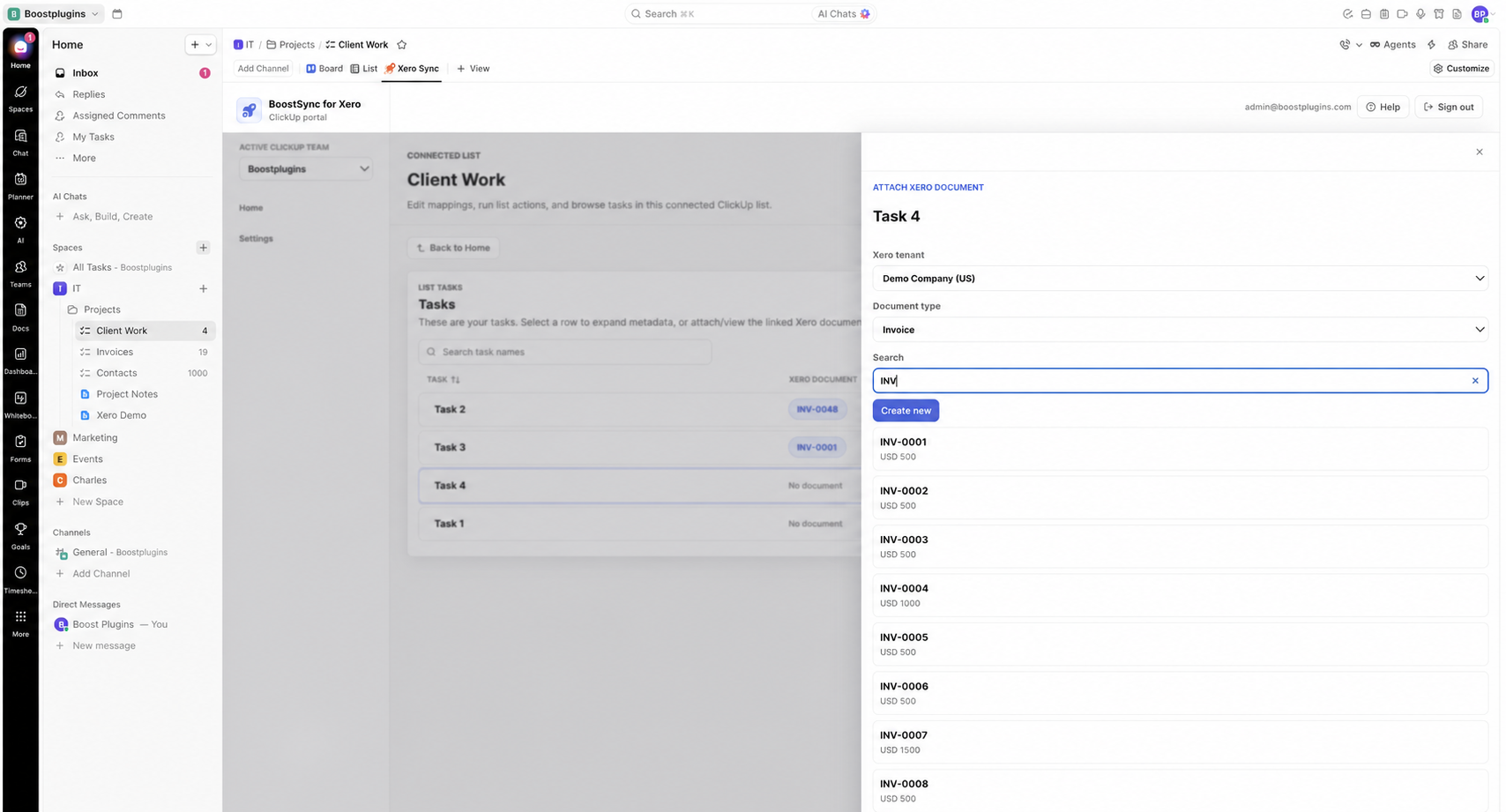Open Clips in the left rail
Viewport: 1506px width, 812px height.
point(20,491)
